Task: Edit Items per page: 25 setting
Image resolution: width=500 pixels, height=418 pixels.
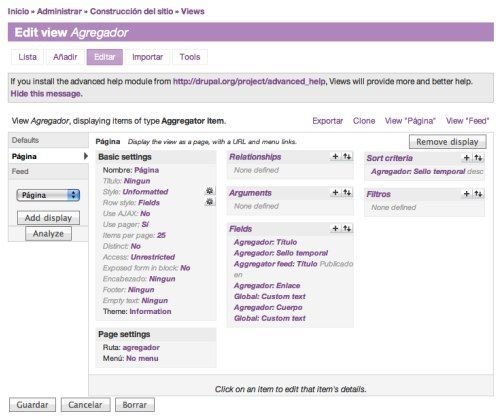Action: (161, 235)
